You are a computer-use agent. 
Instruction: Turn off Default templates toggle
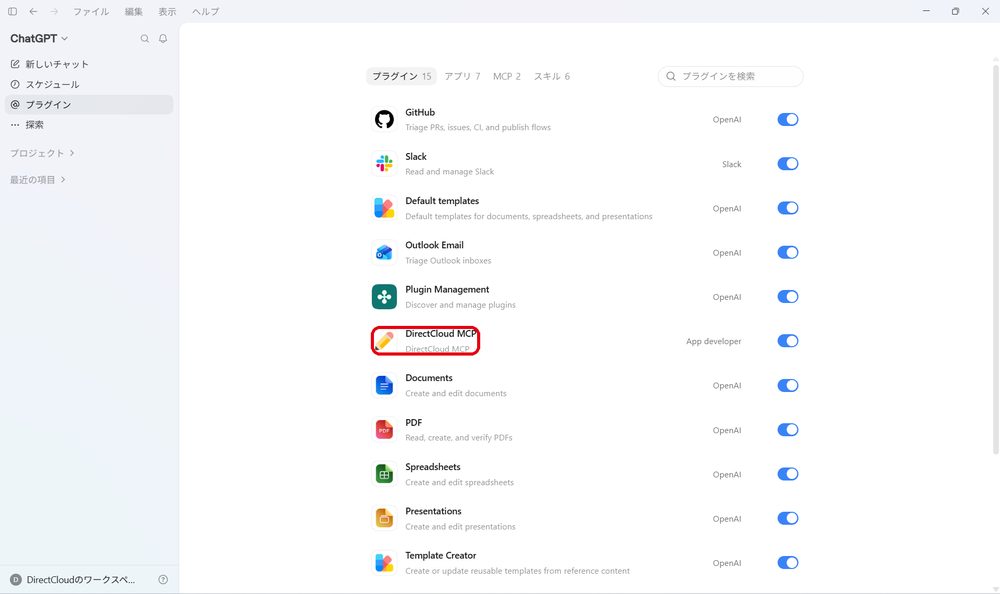tap(788, 208)
